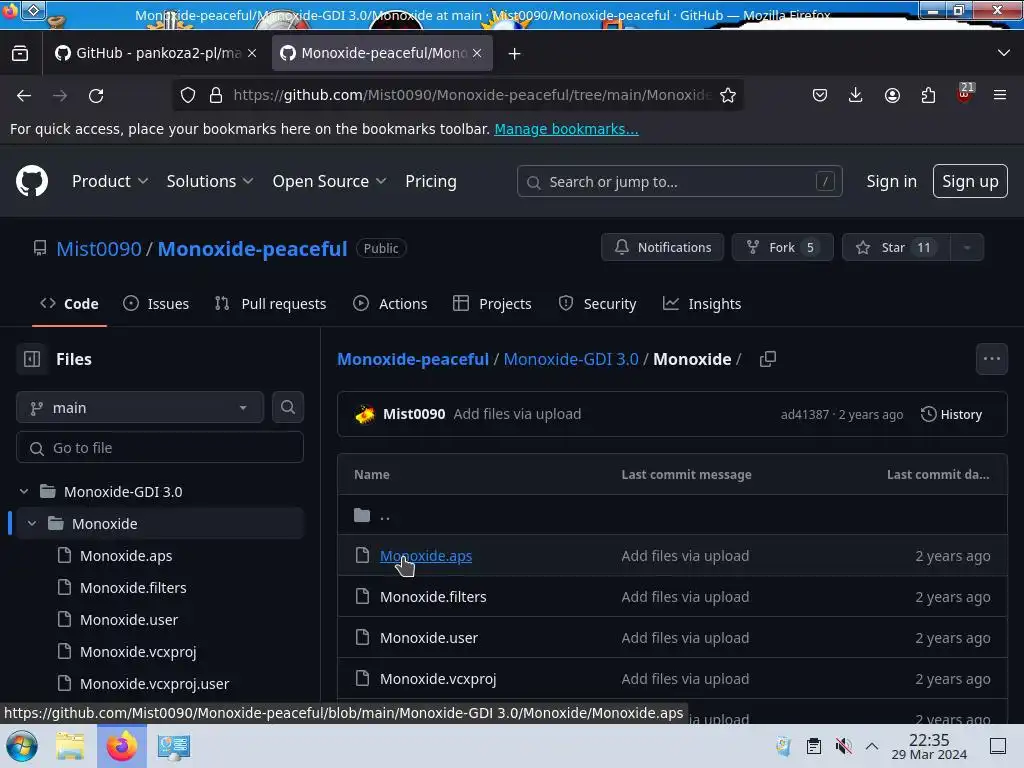Click the Mist0090 avatar in the commit row
The image size is (1024, 768).
pyautogui.click(x=365, y=414)
